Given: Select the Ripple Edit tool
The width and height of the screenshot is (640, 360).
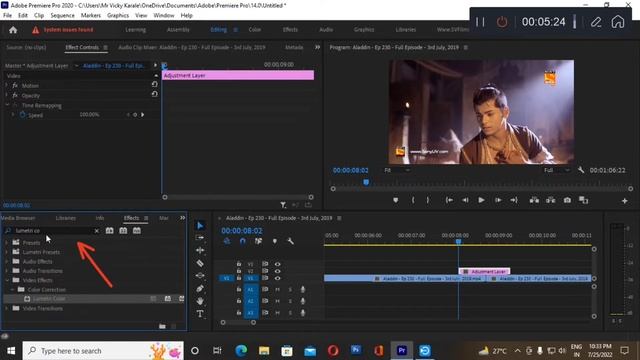Looking at the screenshot, I should point(200,250).
